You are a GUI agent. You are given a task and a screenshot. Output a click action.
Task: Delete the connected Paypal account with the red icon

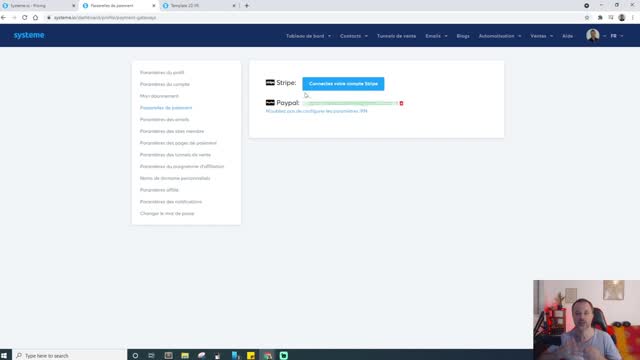pyautogui.click(x=401, y=103)
